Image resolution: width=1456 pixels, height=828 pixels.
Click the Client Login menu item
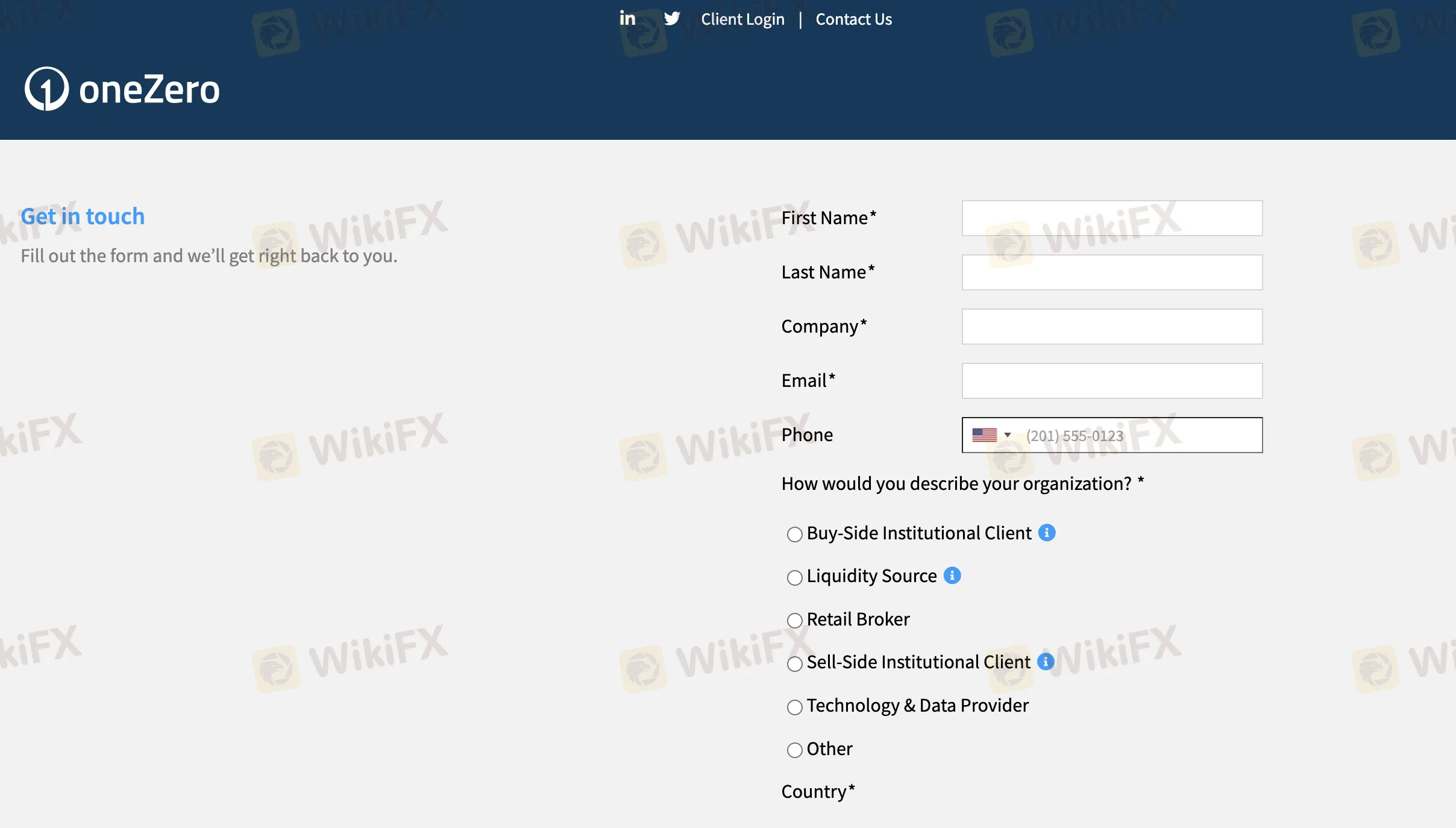[x=742, y=18]
